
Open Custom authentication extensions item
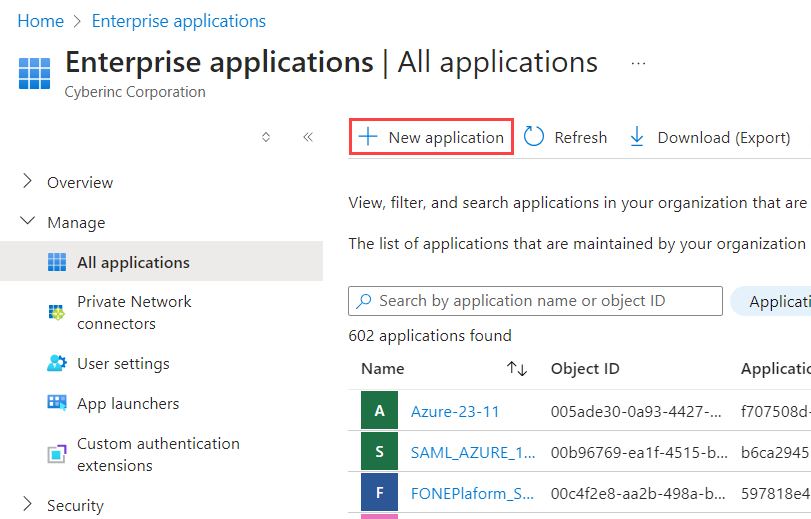coord(158,454)
